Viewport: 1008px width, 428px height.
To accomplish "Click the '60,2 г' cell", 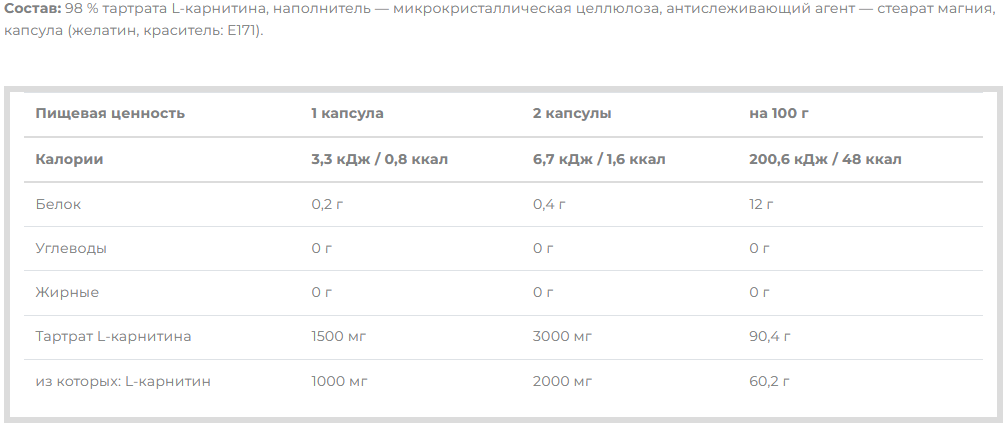I will click(x=769, y=382).
